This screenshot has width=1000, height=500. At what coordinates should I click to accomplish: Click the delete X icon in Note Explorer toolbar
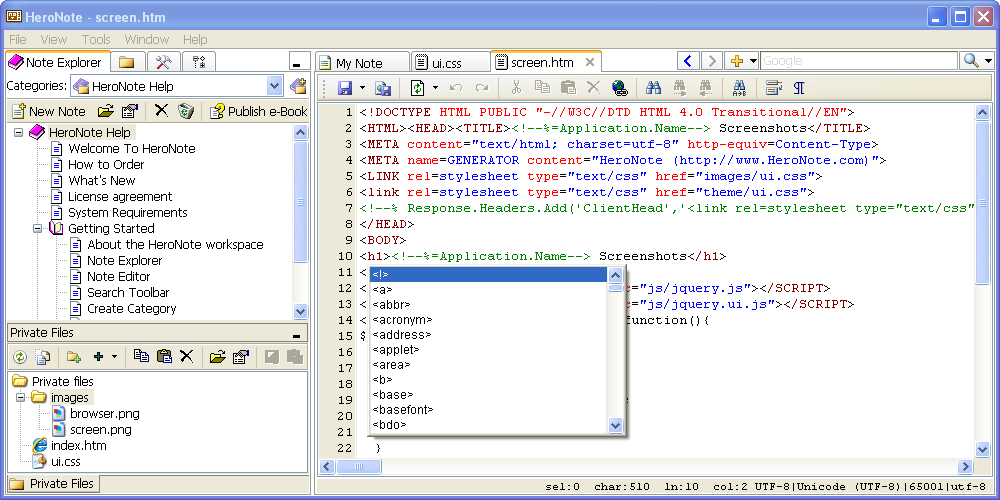pos(161,111)
